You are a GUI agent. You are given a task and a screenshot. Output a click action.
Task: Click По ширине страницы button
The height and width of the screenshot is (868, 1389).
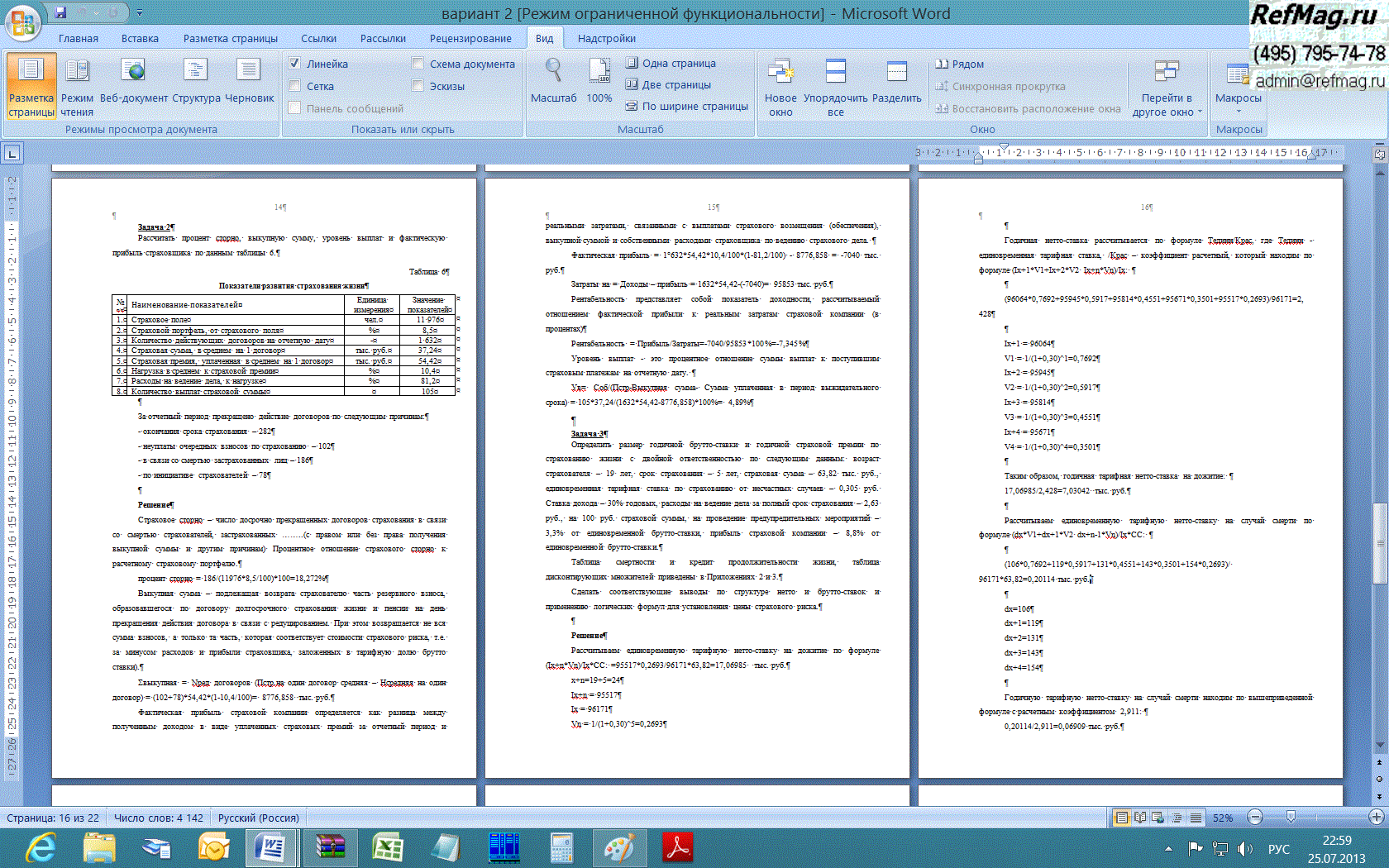[686, 106]
